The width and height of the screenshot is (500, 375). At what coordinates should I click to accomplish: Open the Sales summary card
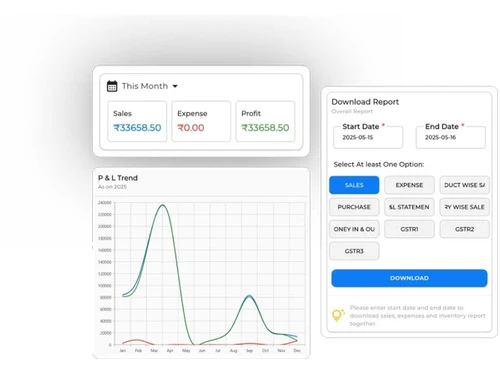click(137, 121)
